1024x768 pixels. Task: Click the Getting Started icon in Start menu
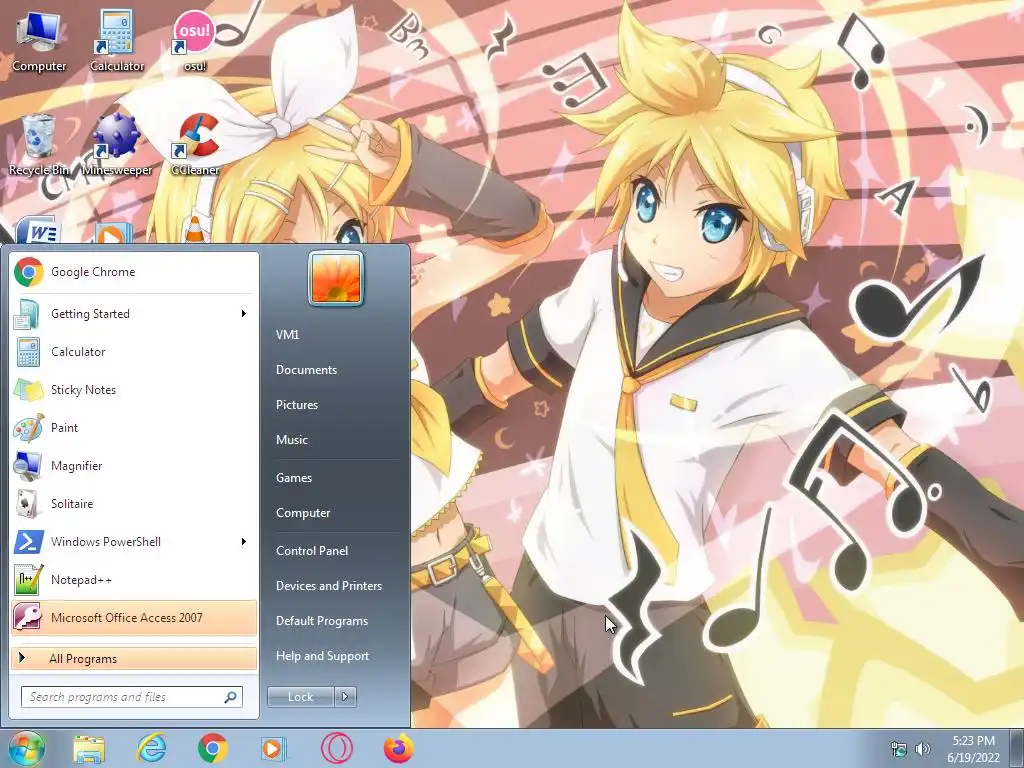point(28,313)
